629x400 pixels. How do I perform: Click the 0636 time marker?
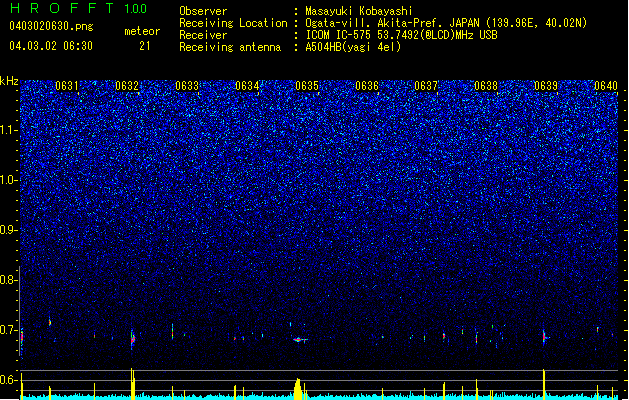367,86
